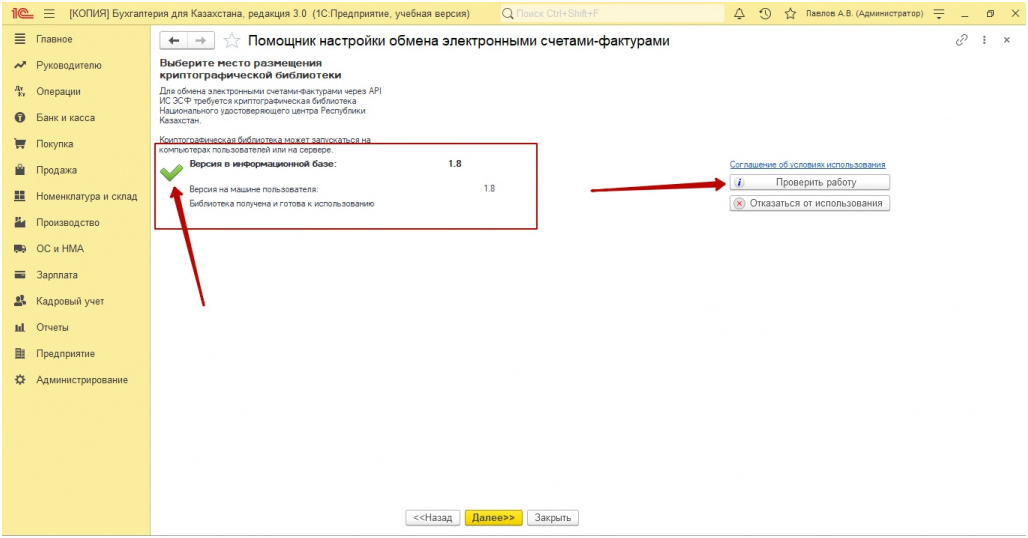Viewport: 1028px width, 538px height.
Task: Click the Проверить работу button
Action: tap(809, 183)
